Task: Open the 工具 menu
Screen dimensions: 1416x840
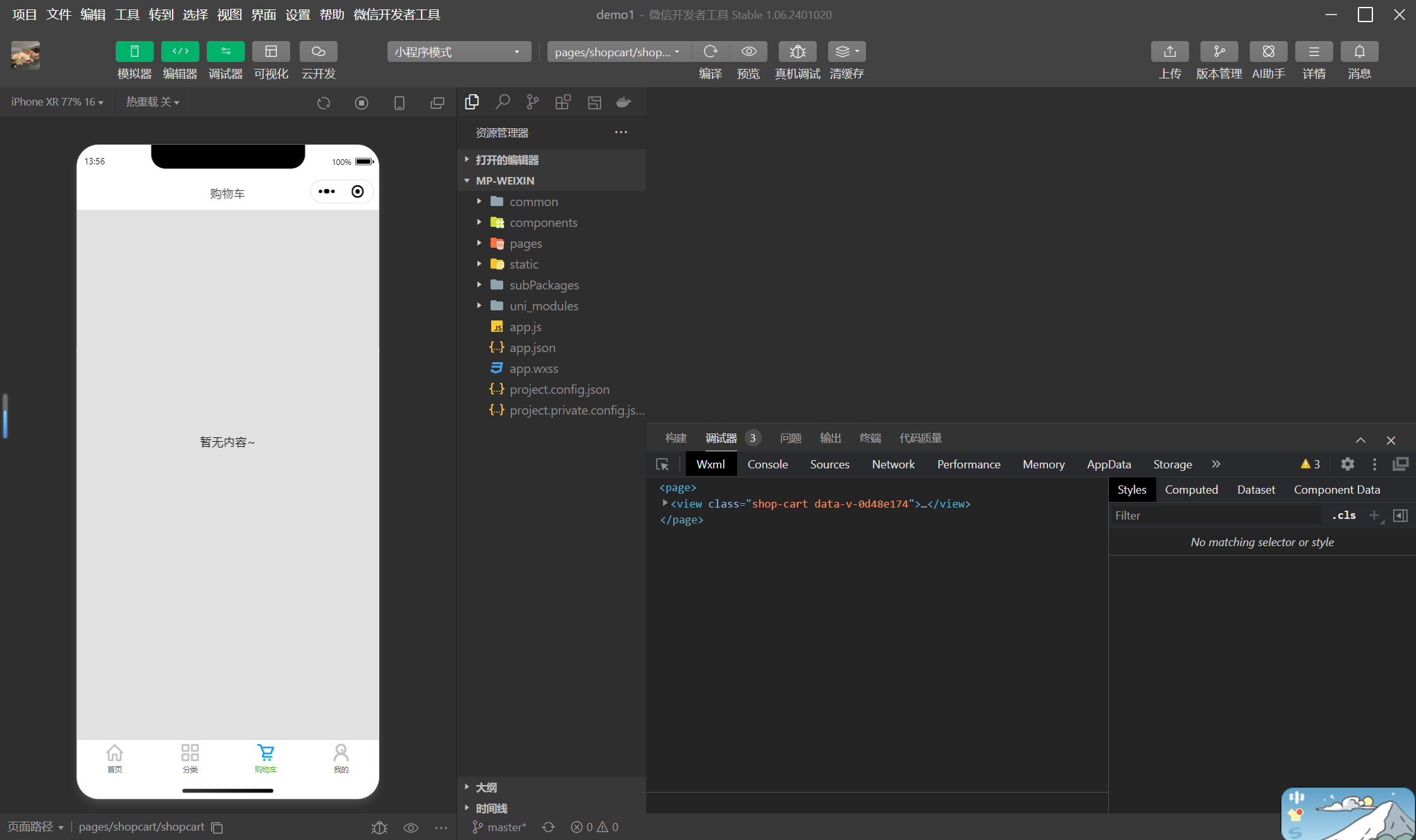Action: click(126, 15)
